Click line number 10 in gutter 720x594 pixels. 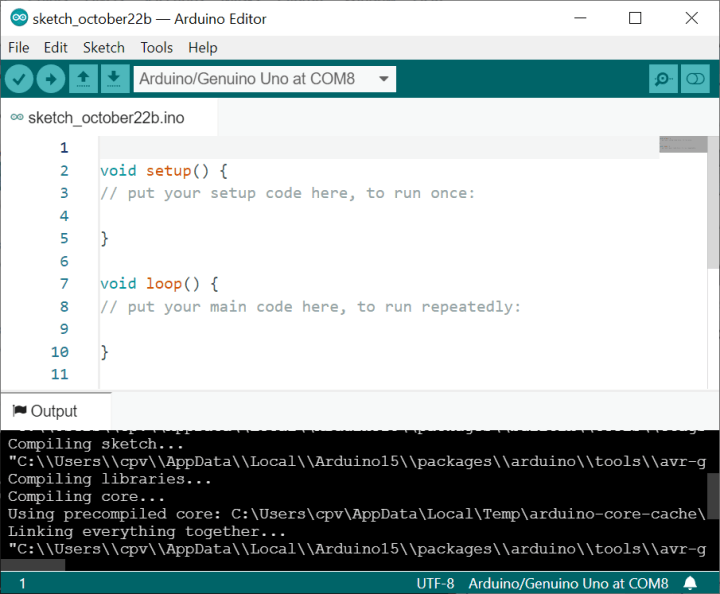(60, 352)
